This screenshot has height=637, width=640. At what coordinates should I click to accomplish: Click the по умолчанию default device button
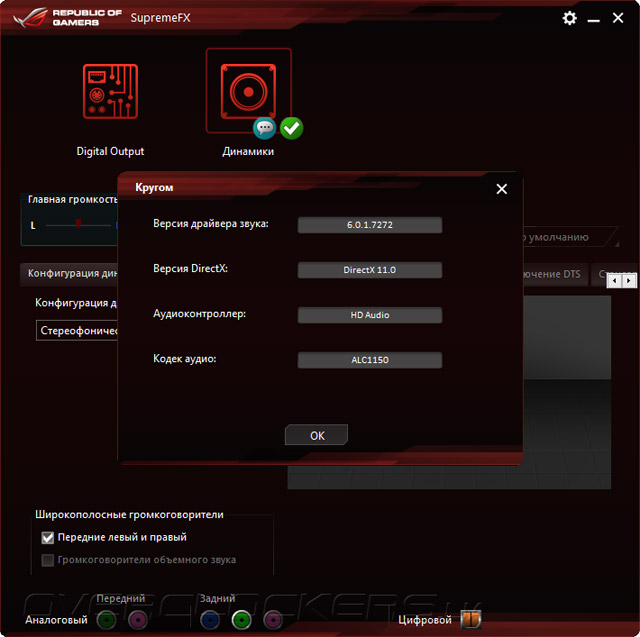point(571,237)
